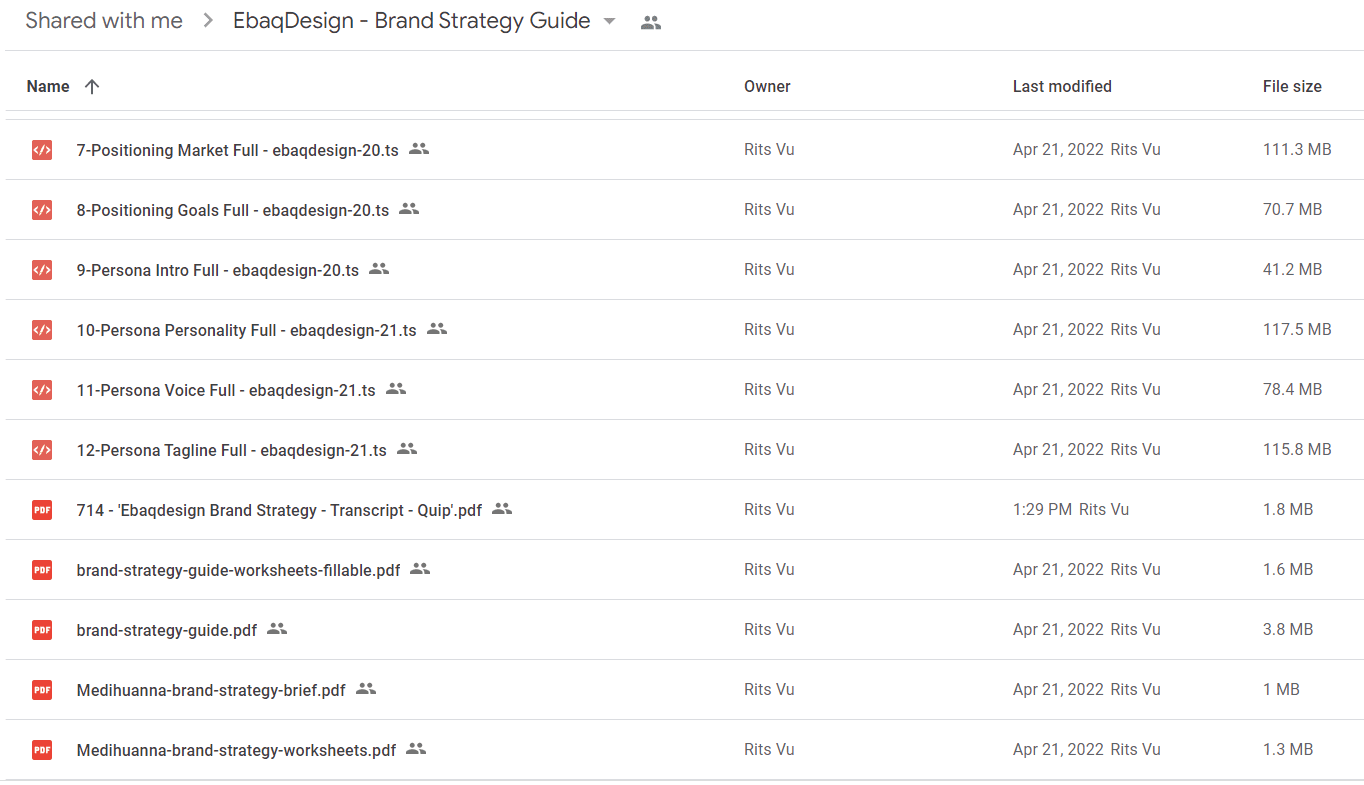Click the shared people icon next to the folder title
The image size is (1364, 785).
(651, 22)
